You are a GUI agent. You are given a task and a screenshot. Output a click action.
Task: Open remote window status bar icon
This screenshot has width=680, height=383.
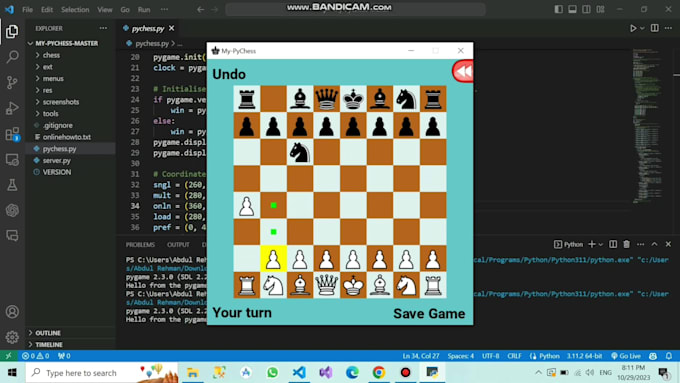(x=8, y=356)
